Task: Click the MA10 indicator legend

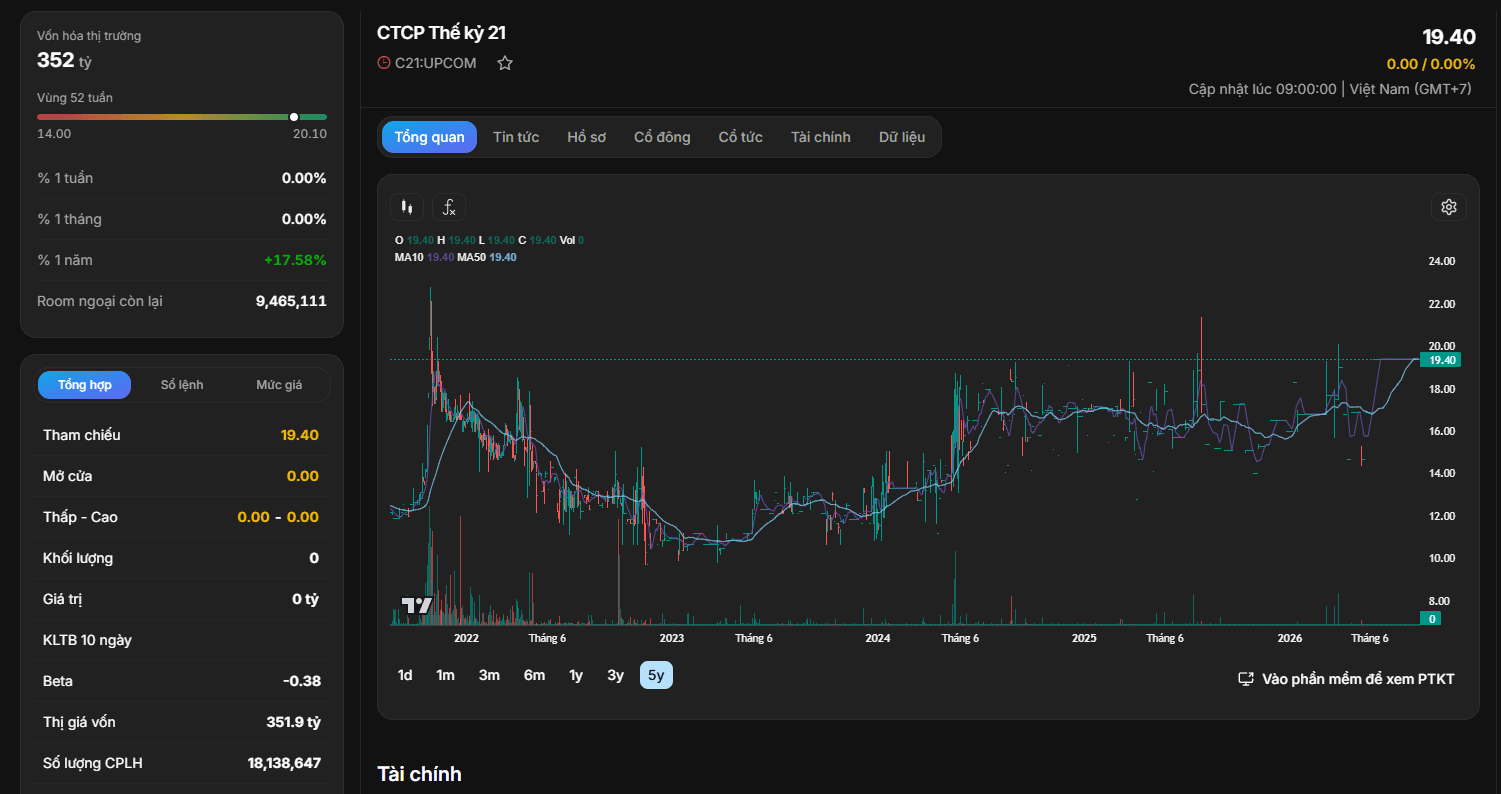Action: 425,257
